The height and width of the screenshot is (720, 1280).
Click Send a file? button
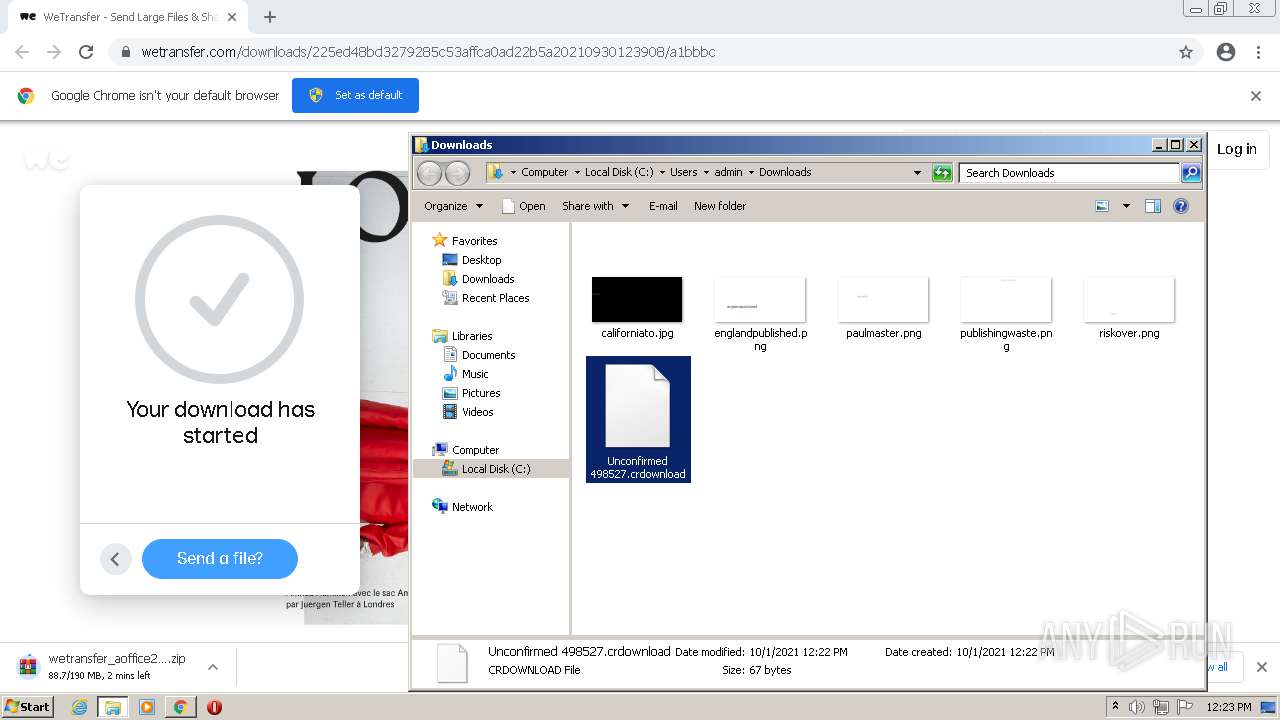[x=220, y=559]
